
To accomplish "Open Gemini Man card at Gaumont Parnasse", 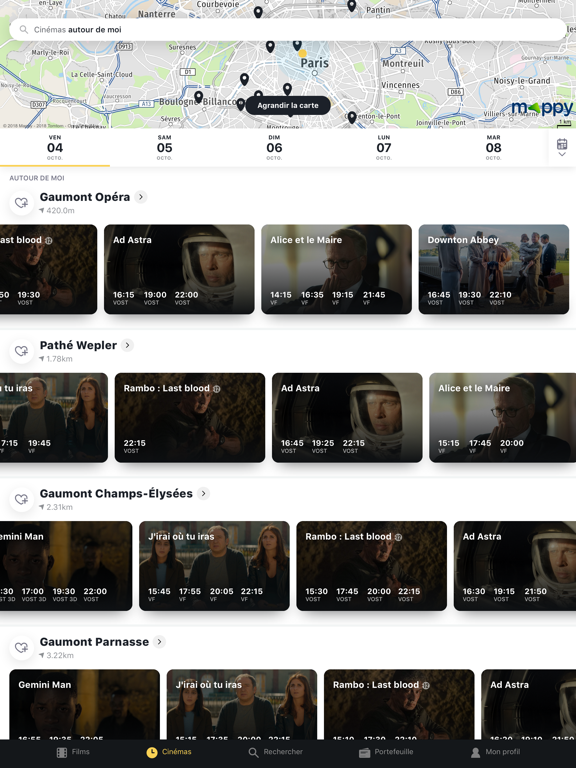I will [x=84, y=704].
